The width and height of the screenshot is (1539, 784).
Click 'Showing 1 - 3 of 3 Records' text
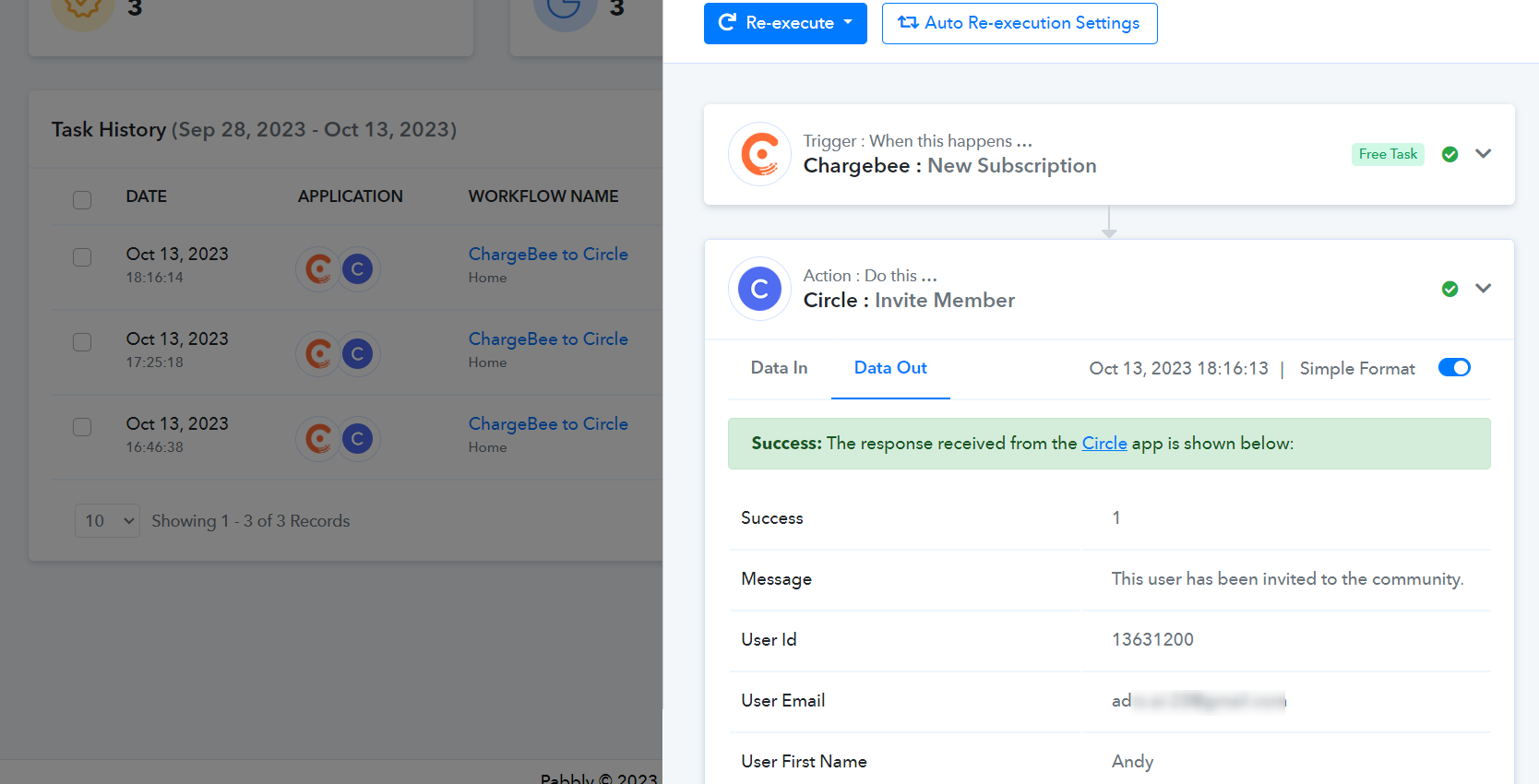pyautogui.click(x=251, y=521)
